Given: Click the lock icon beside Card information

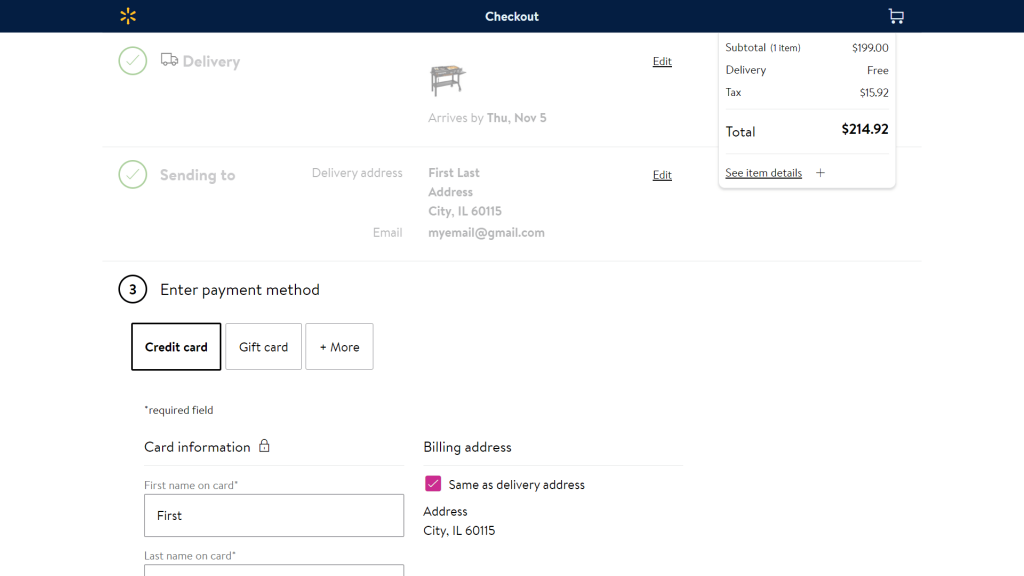Looking at the screenshot, I should click(x=264, y=446).
